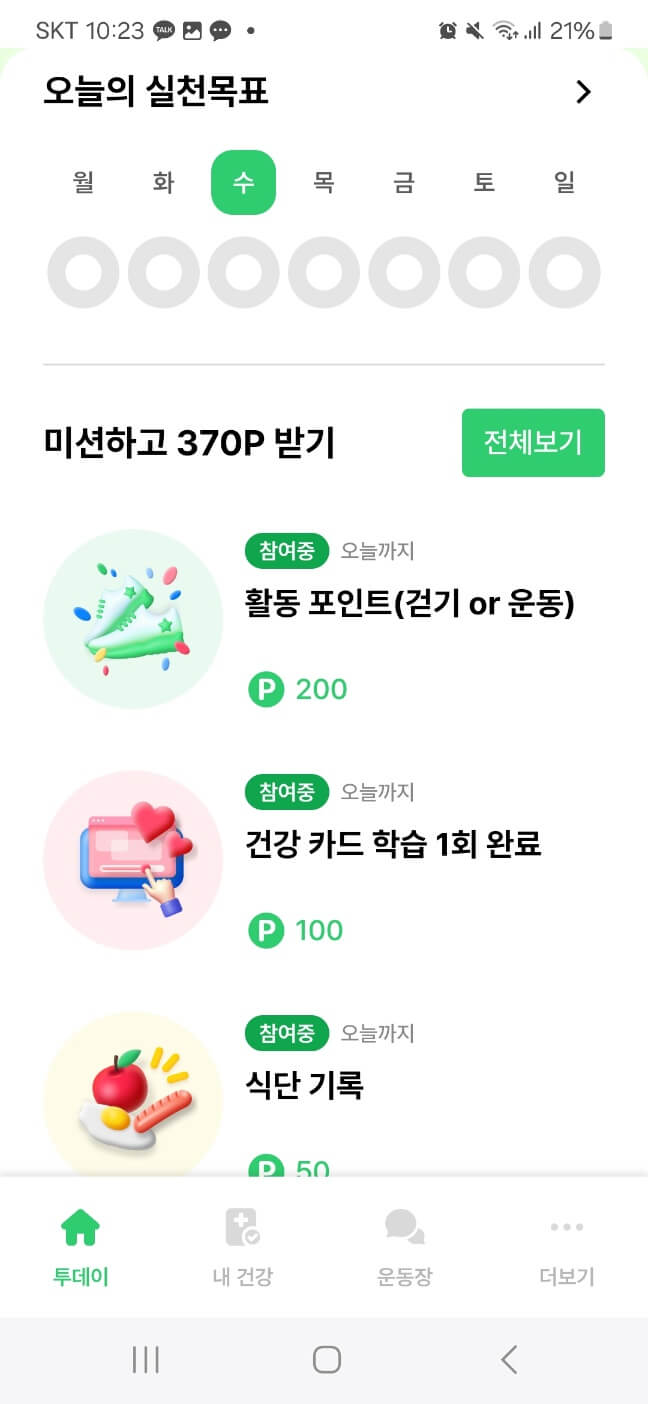Tap the sneaker mission illustration icon
The width and height of the screenshot is (648, 1404).
point(133,618)
